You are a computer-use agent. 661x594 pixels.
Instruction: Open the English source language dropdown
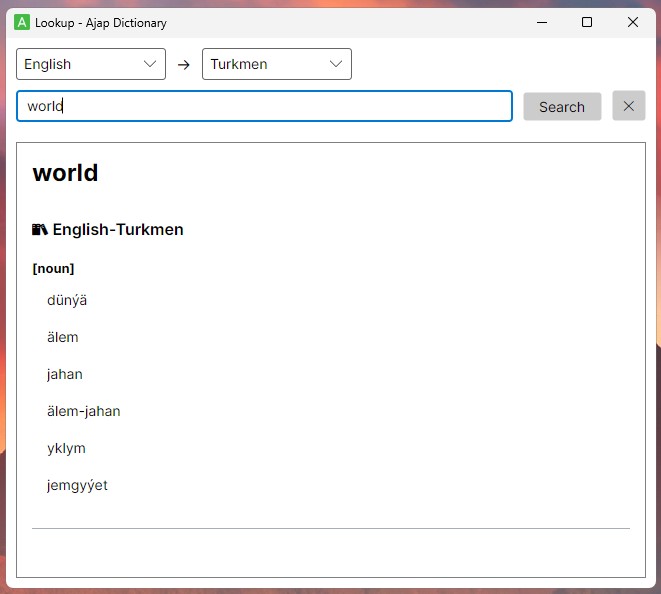91,64
